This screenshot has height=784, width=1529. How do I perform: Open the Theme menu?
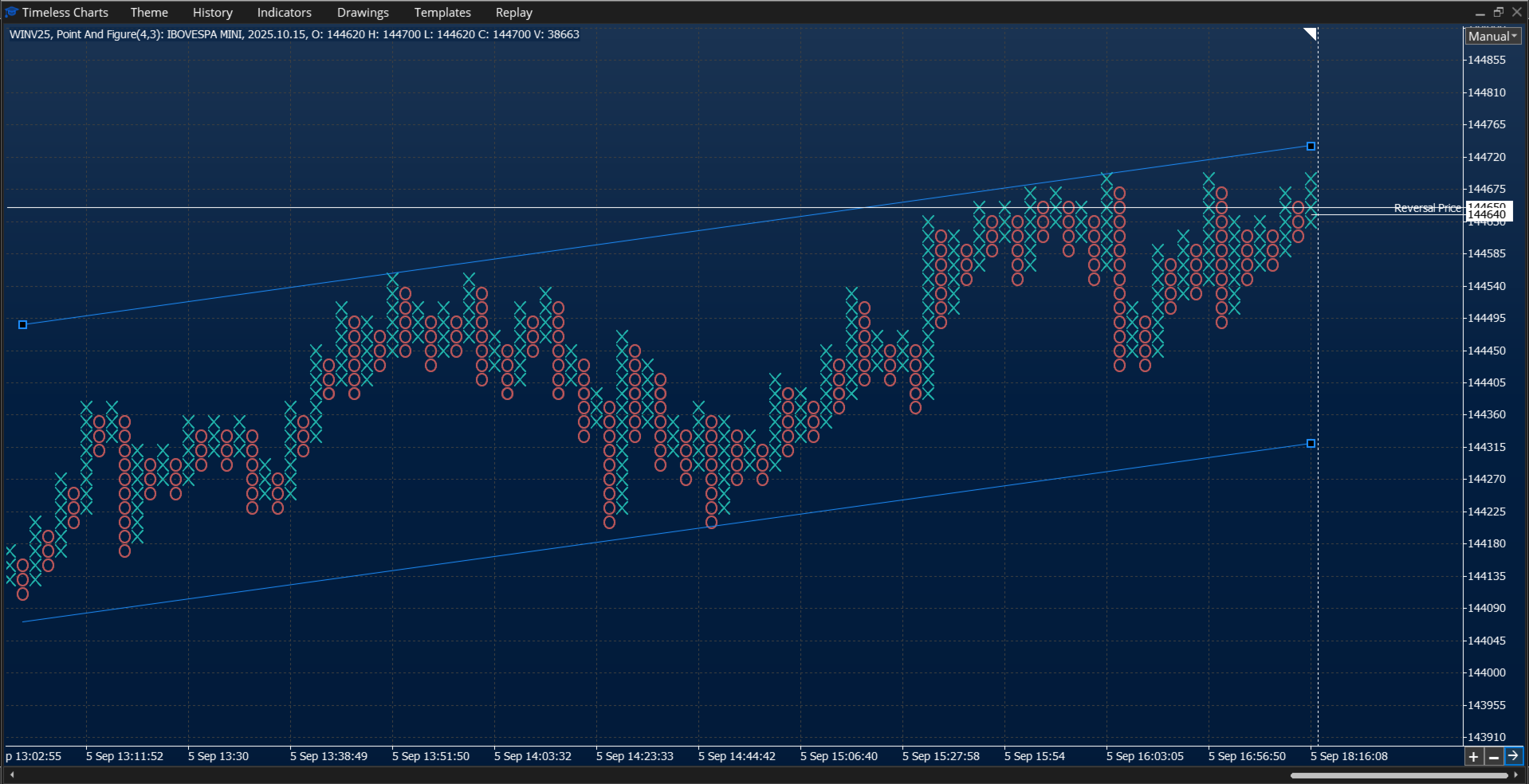pyautogui.click(x=149, y=13)
